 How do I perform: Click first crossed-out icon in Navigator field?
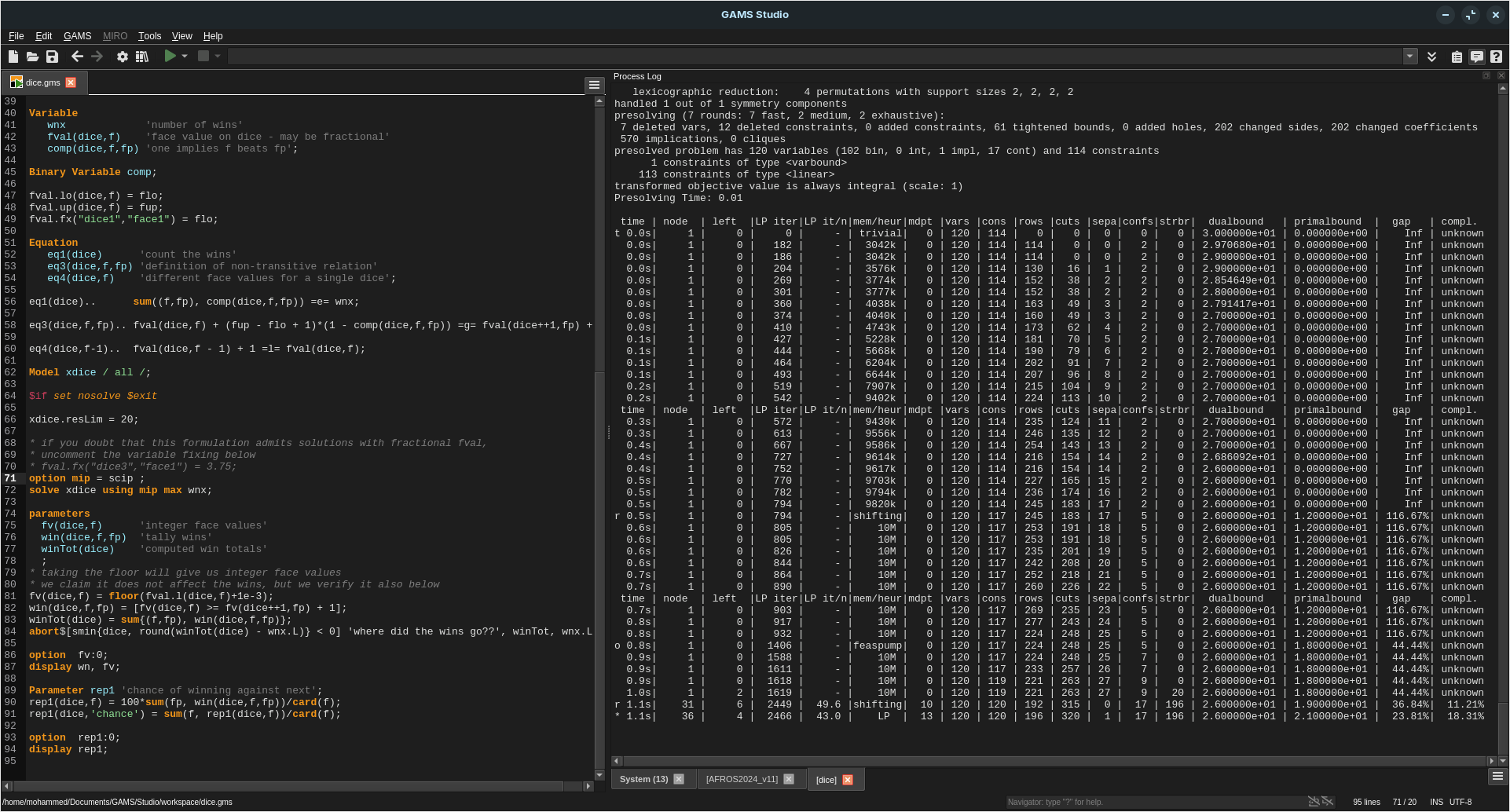point(1313,802)
